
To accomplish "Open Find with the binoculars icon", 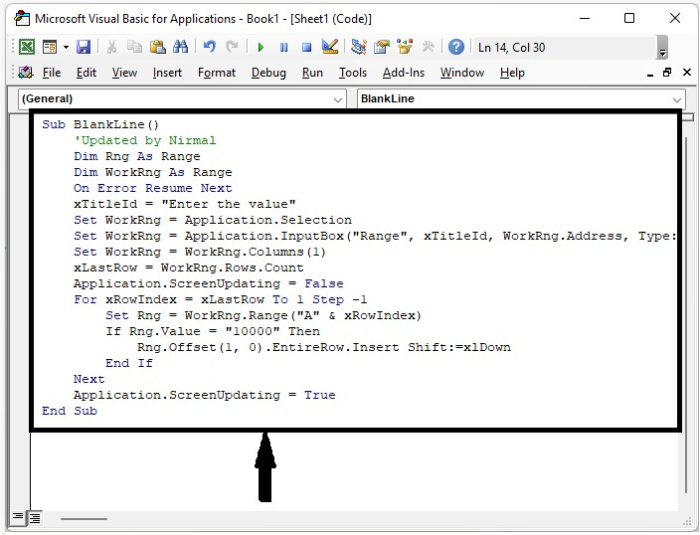I will (x=180, y=47).
